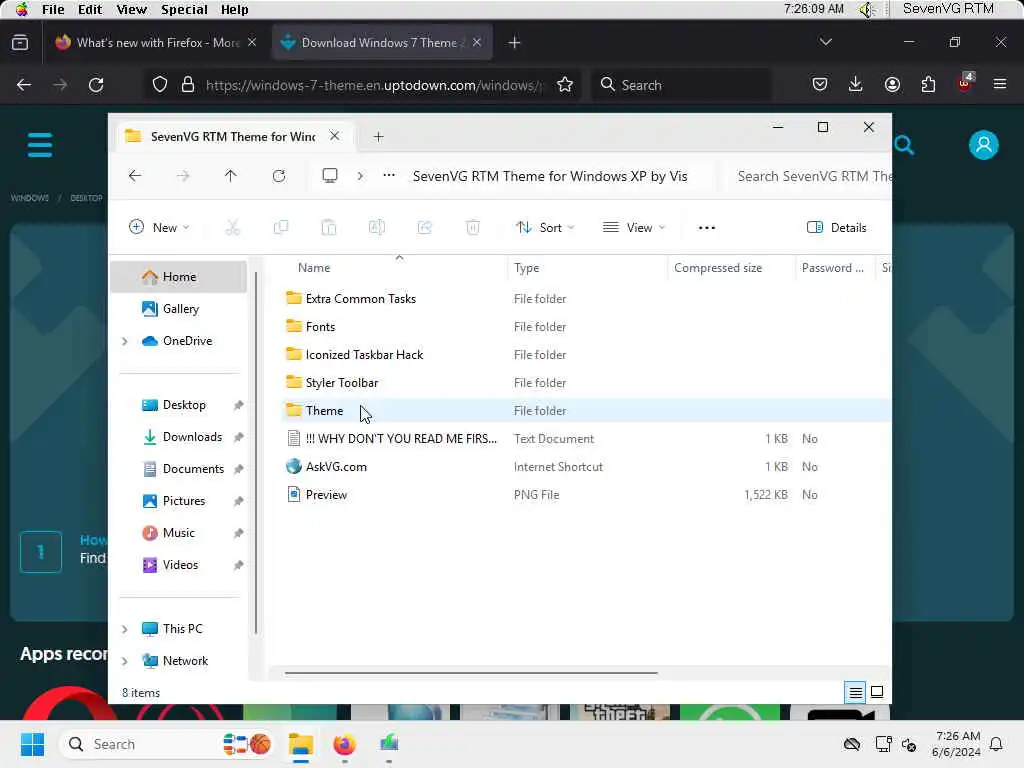Click the Uptodown search magnifier icon
Screen dimensions: 1024x768
(x=904, y=145)
